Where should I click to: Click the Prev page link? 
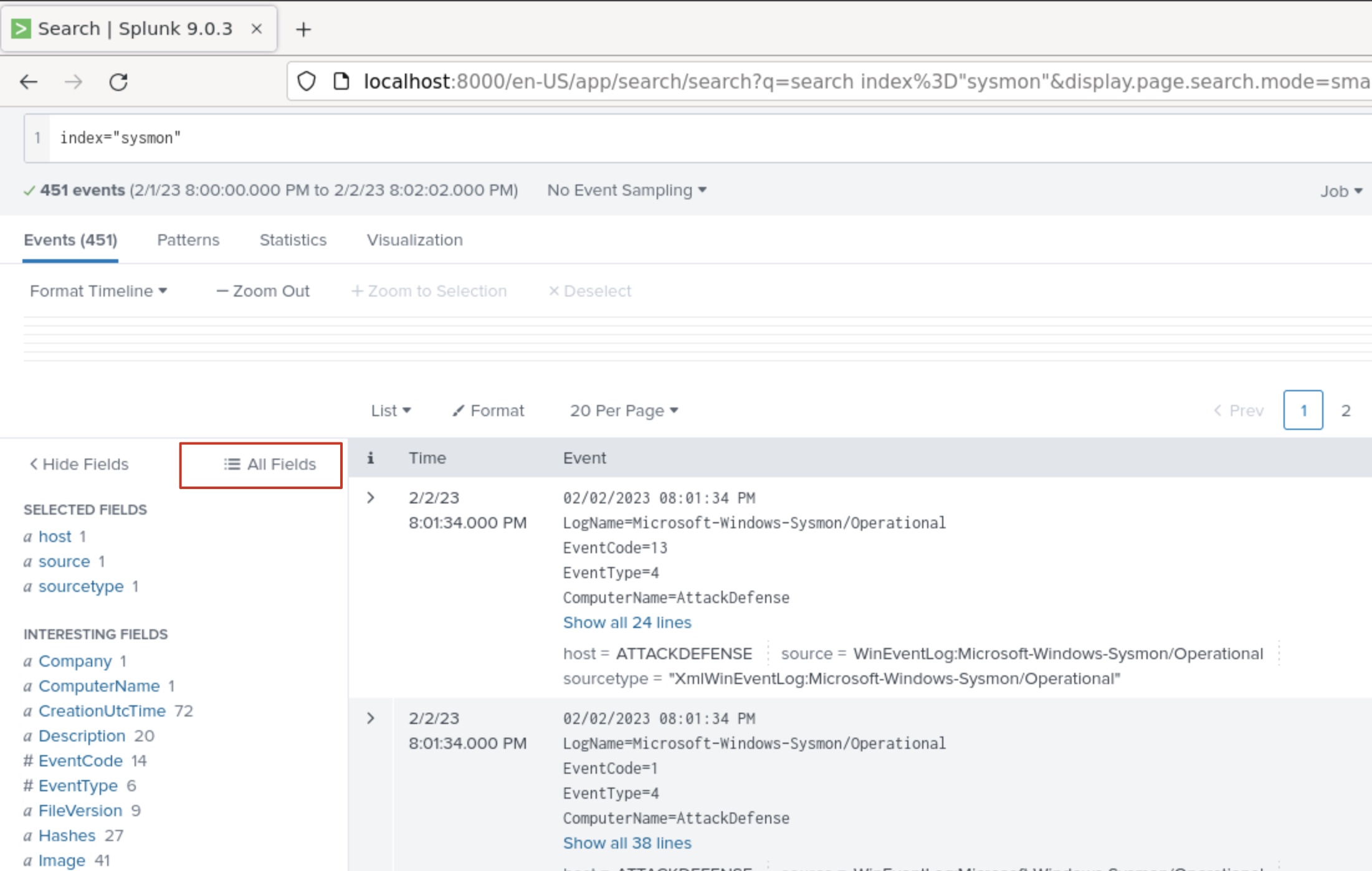click(x=1238, y=411)
